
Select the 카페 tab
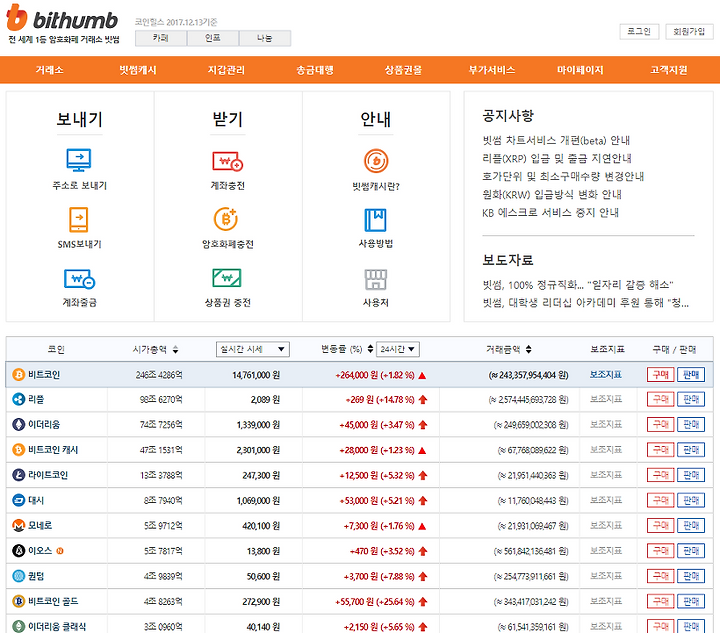tap(161, 38)
